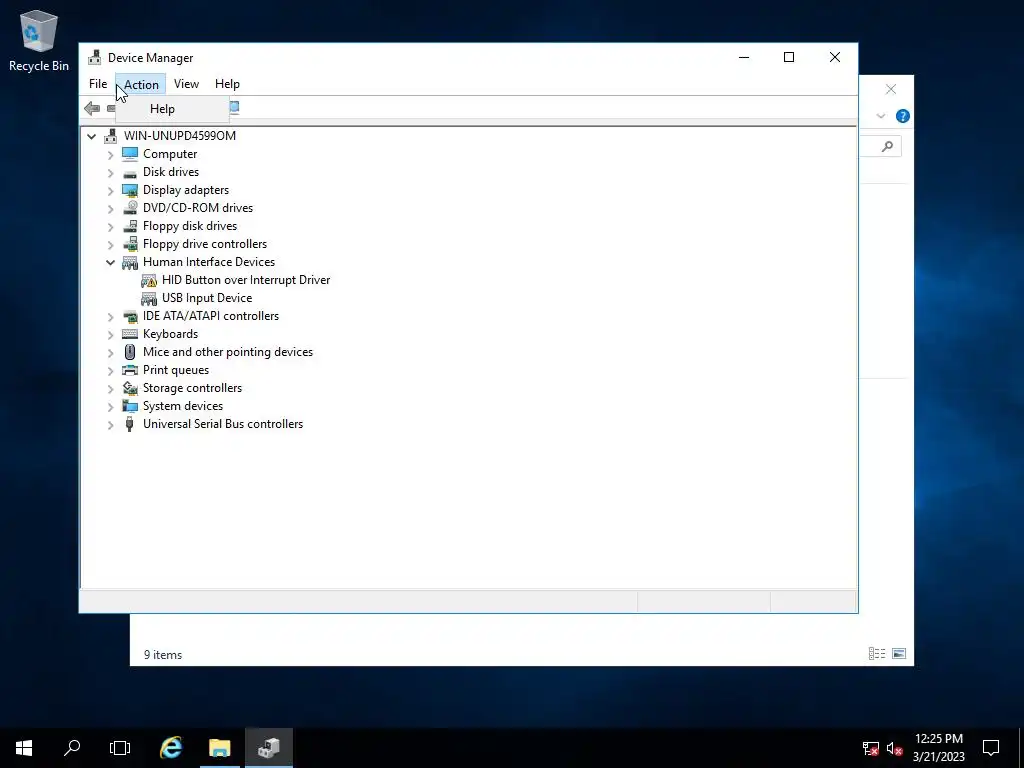Expand the Disk drives node
The image size is (1024, 768).
pyautogui.click(x=110, y=172)
